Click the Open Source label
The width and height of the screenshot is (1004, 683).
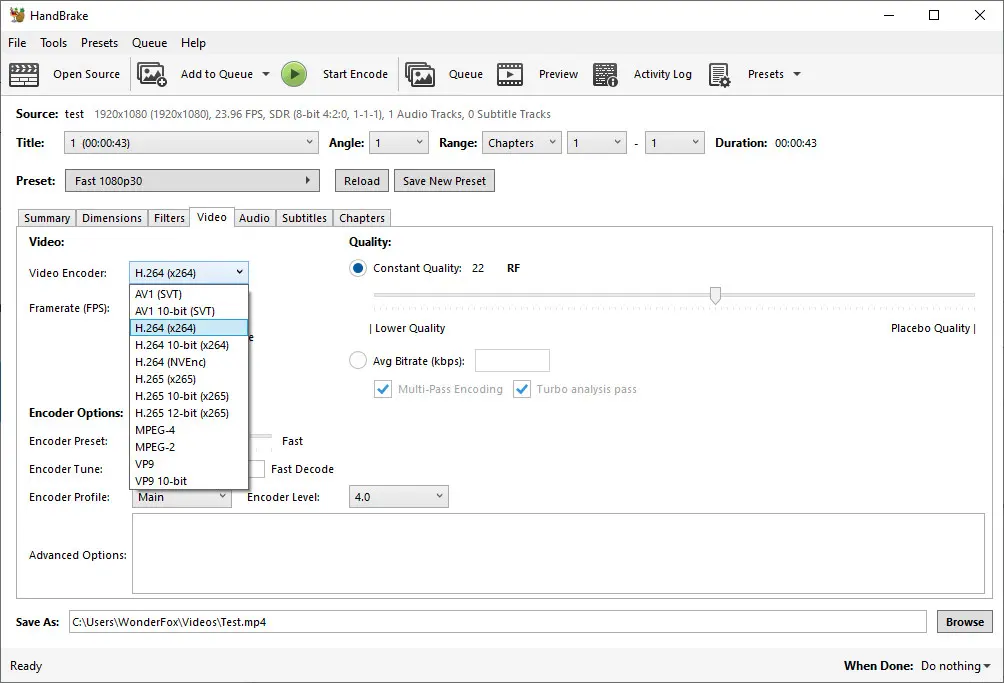[86, 74]
